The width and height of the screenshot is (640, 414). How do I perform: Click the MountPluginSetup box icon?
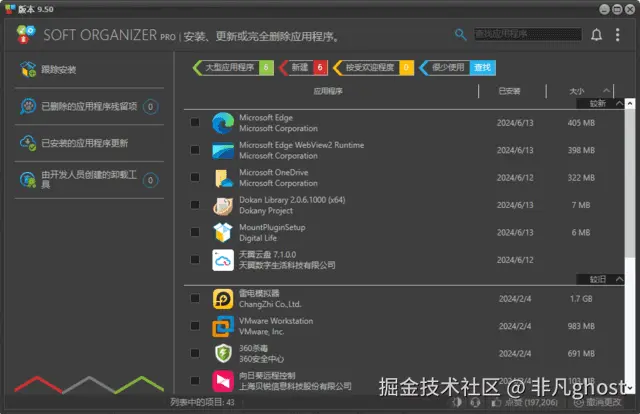(x=223, y=232)
